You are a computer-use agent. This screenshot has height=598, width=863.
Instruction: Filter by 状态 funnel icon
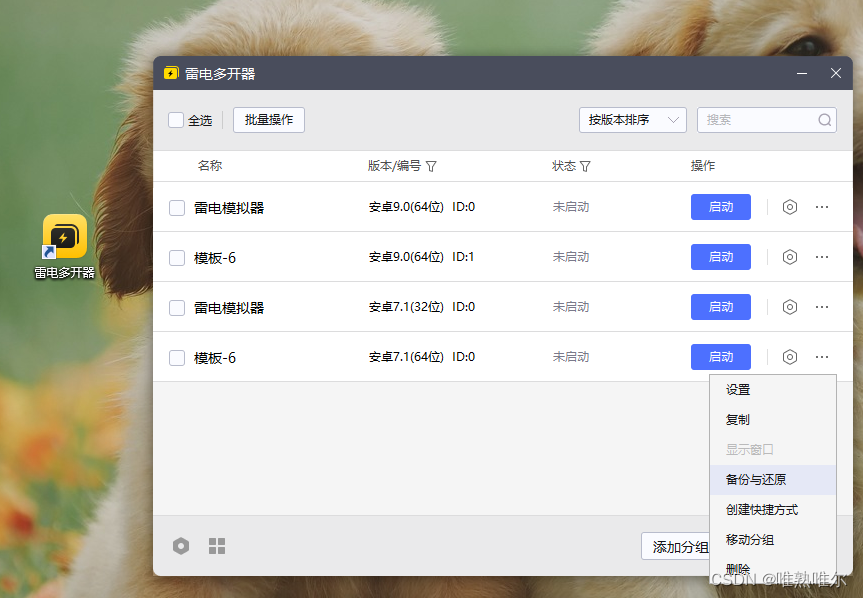click(x=585, y=166)
